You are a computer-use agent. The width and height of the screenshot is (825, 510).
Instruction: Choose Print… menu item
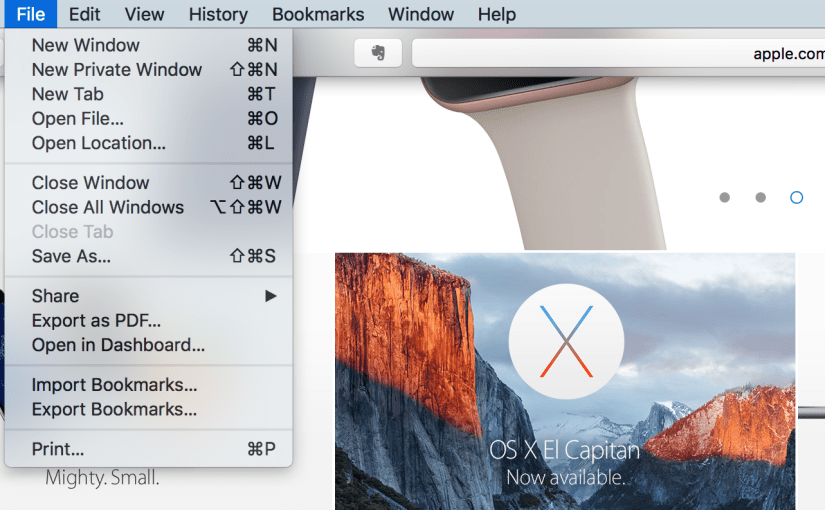[148, 449]
